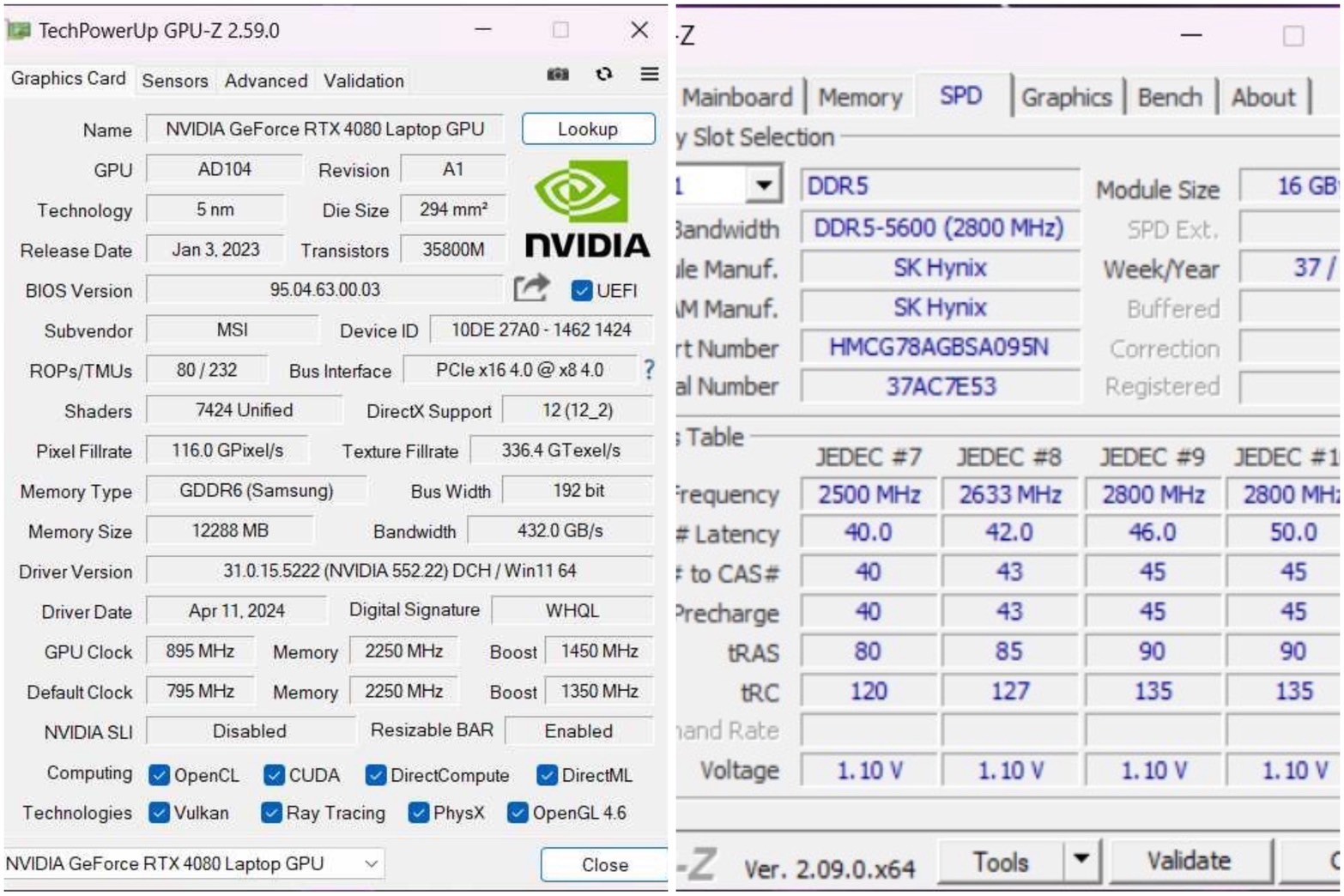Click the JEDEC #9 frequency 2800 MHz
The image size is (1344, 896).
1153,494
